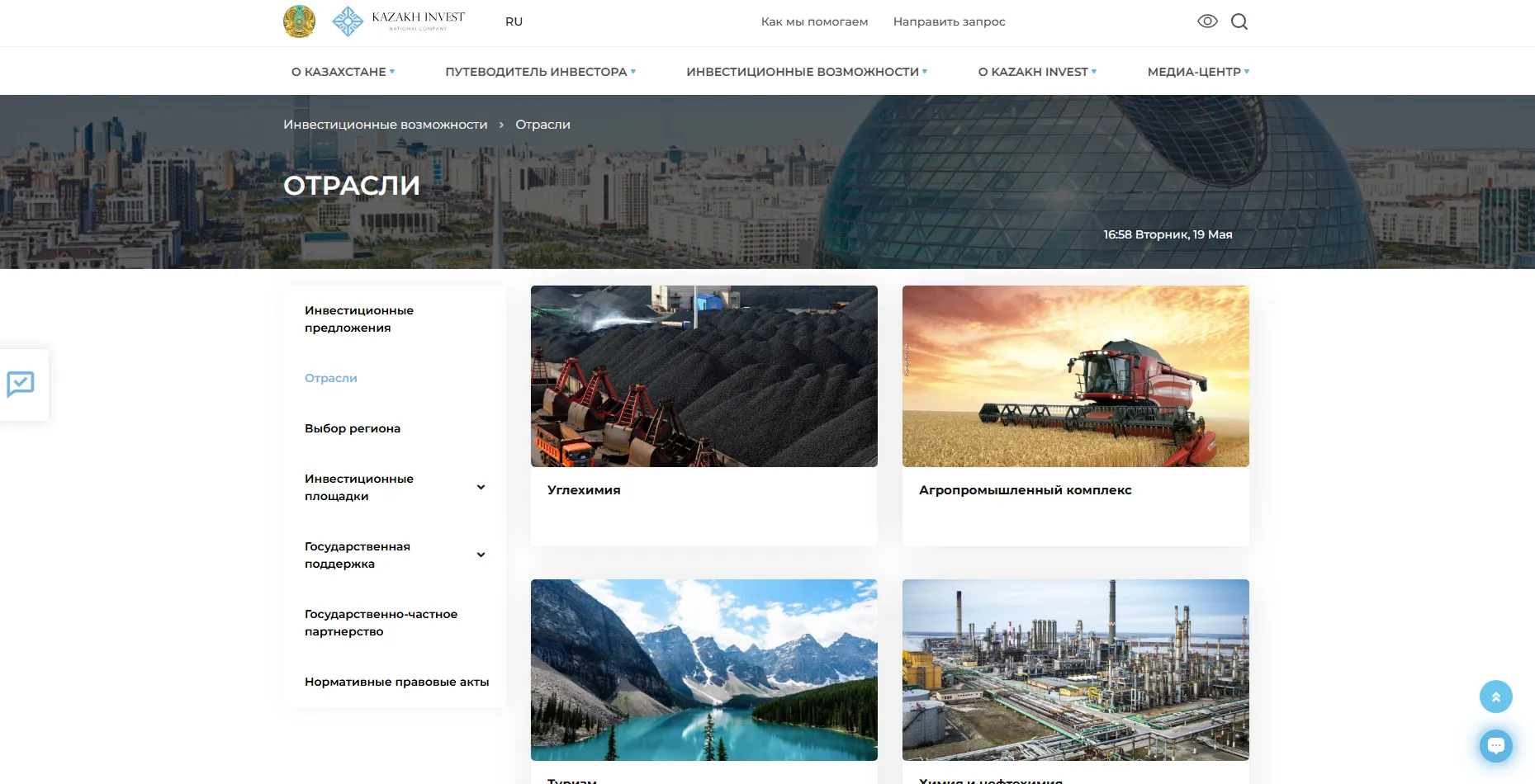Image resolution: width=1535 pixels, height=784 pixels.
Task: Open the coal chemistry card image
Action: [x=704, y=376]
